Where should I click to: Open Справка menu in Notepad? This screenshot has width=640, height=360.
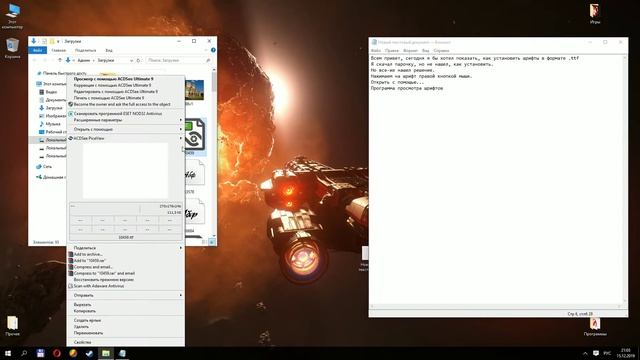[441, 51]
